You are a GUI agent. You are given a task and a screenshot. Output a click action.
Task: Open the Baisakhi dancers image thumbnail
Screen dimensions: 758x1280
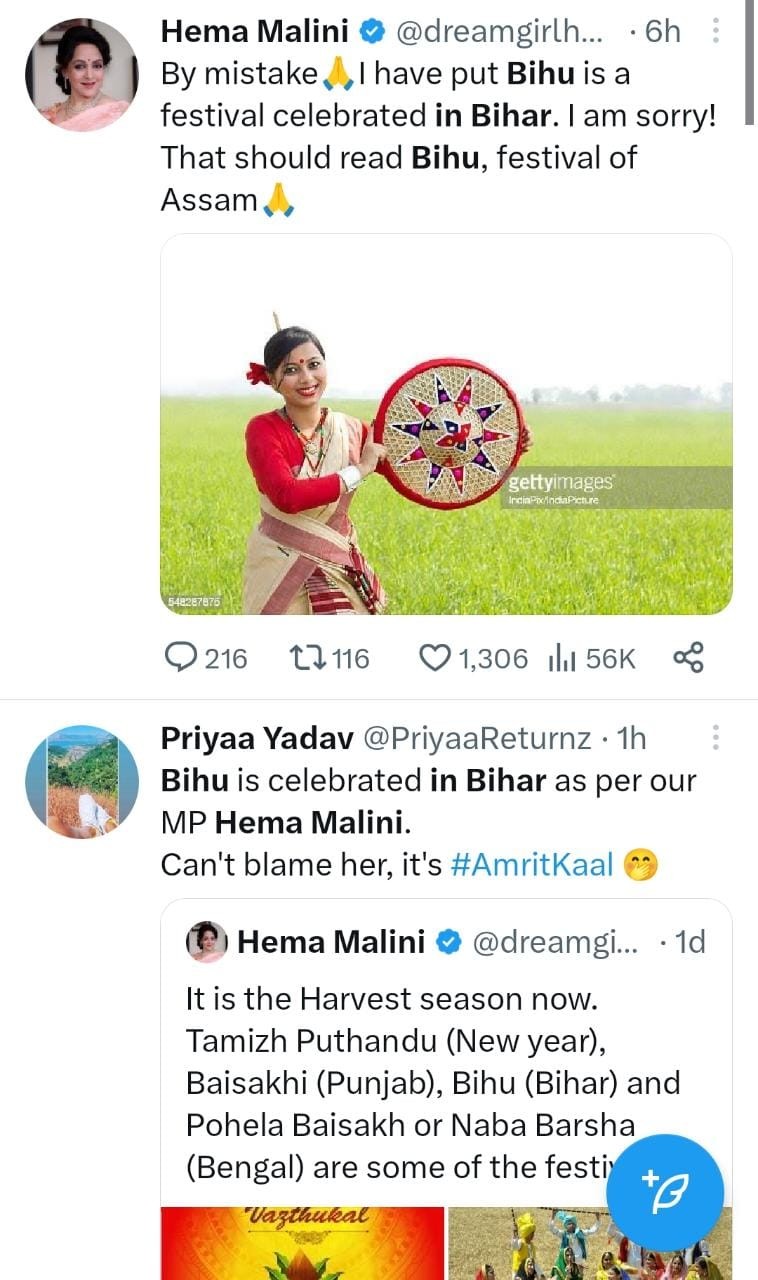click(x=590, y=1243)
